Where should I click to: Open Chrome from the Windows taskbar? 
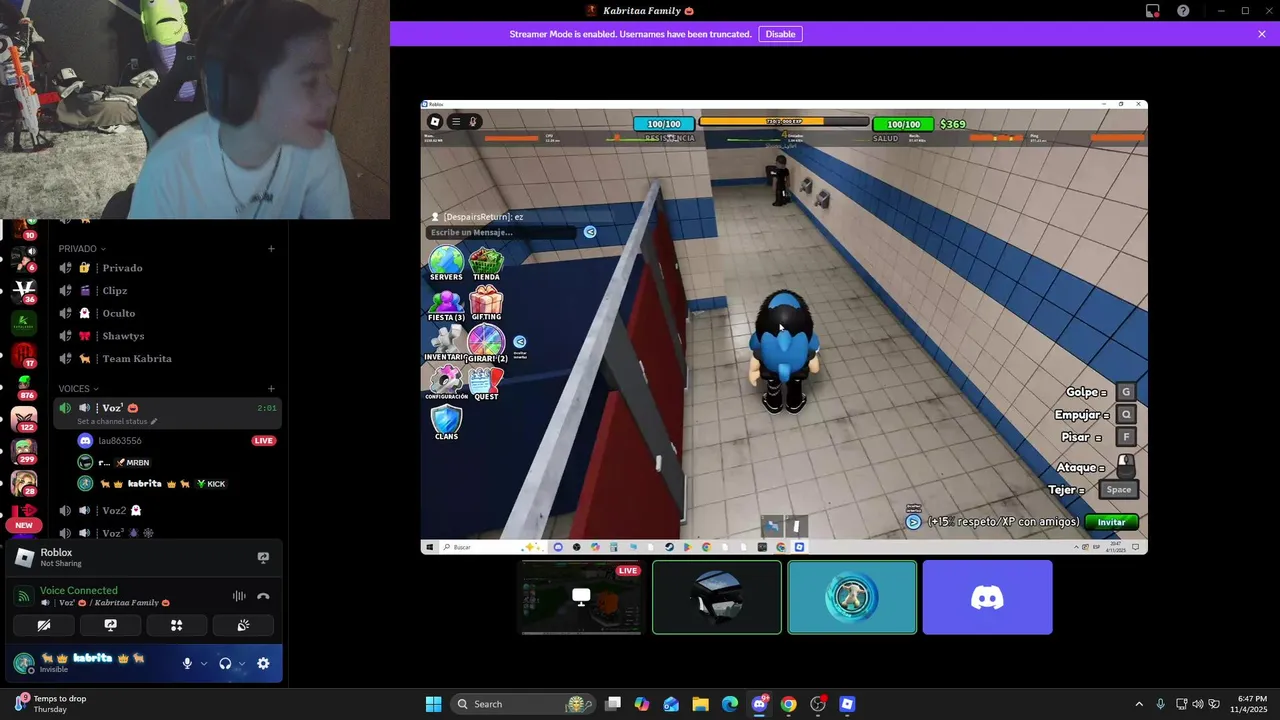[x=788, y=704]
